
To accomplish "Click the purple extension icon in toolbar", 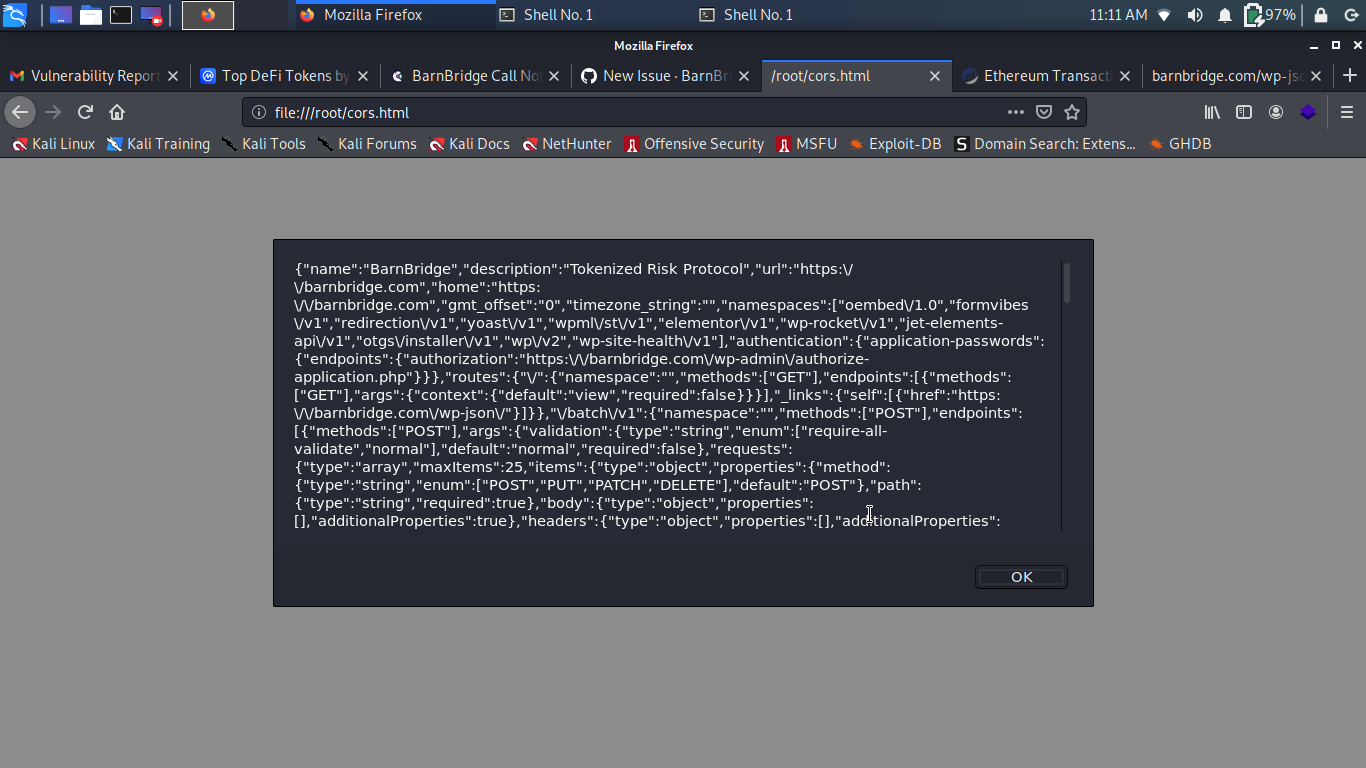I will pyautogui.click(x=1308, y=112).
